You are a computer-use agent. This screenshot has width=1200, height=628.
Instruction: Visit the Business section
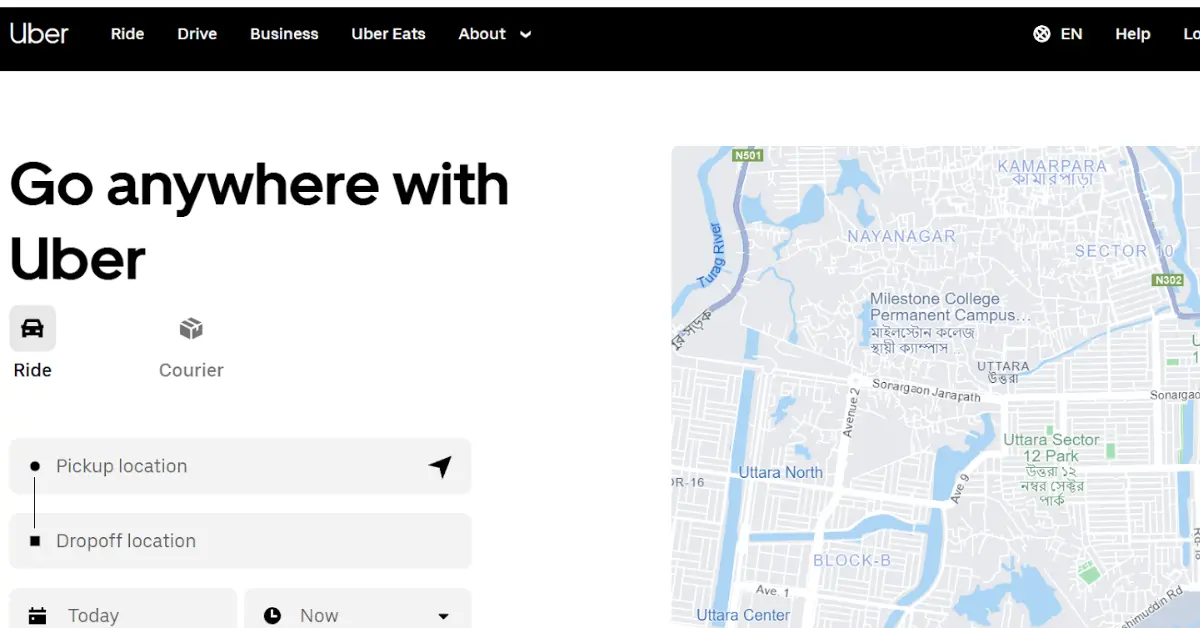click(x=284, y=33)
